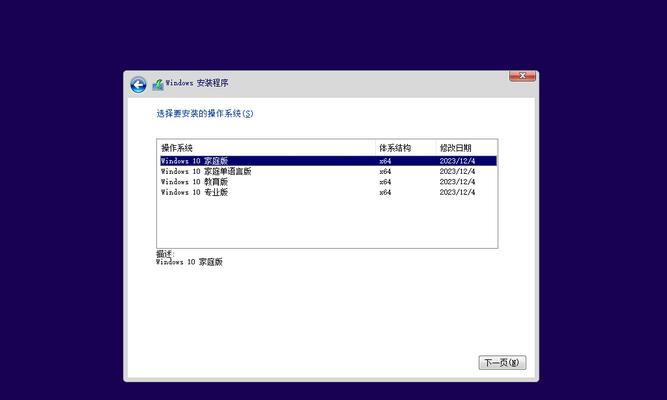The image size is (667, 400).
Task: Select Windows 10 家庭版 in the list
Action: point(328,161)
